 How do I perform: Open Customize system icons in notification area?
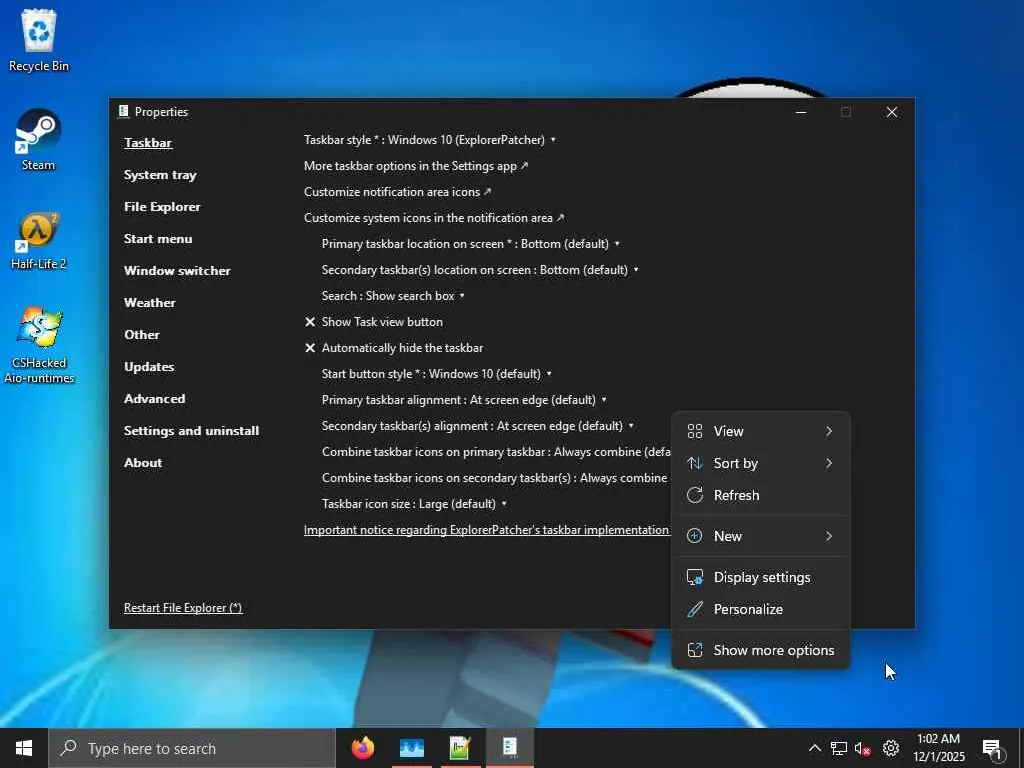pos(434,218)
